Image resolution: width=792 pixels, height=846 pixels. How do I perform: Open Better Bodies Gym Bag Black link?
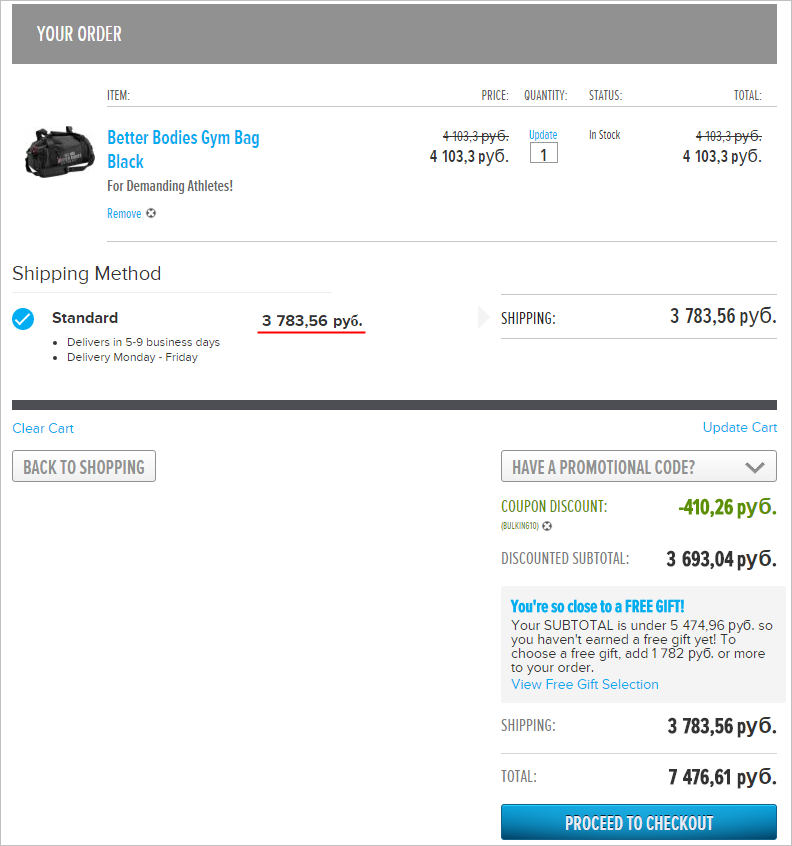183,149
